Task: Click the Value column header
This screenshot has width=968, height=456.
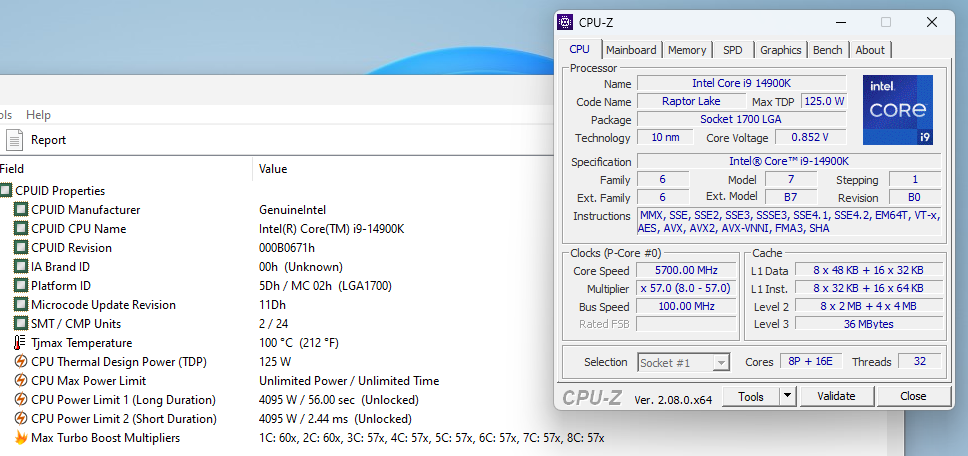Action: click(273, 168)
